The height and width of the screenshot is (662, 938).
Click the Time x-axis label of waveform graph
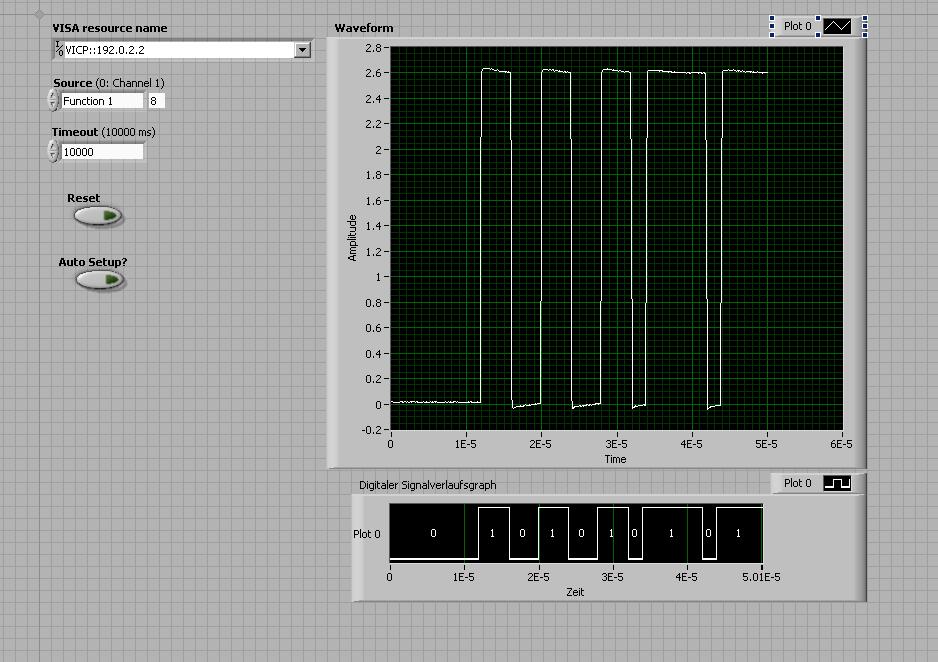tap(615, 459)
